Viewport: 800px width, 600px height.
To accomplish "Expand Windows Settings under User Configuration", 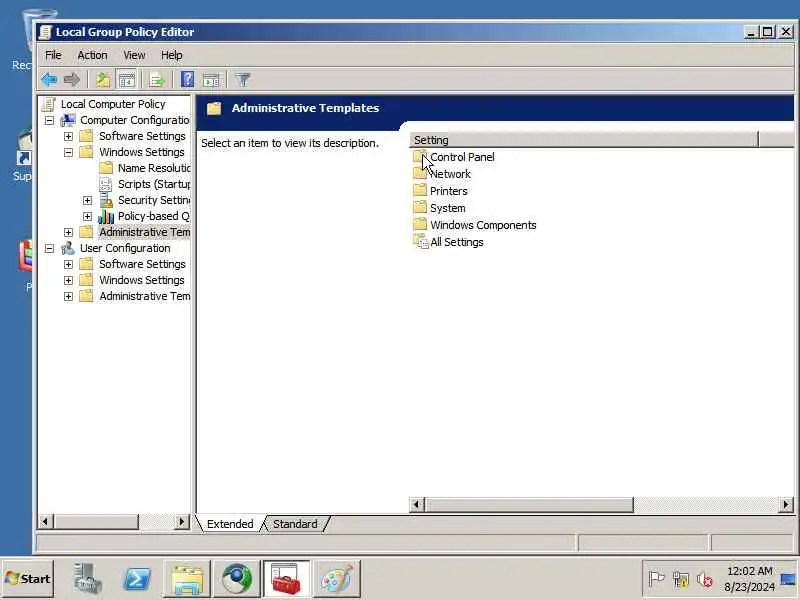I will pyautogui.click(x=68, y=280).
